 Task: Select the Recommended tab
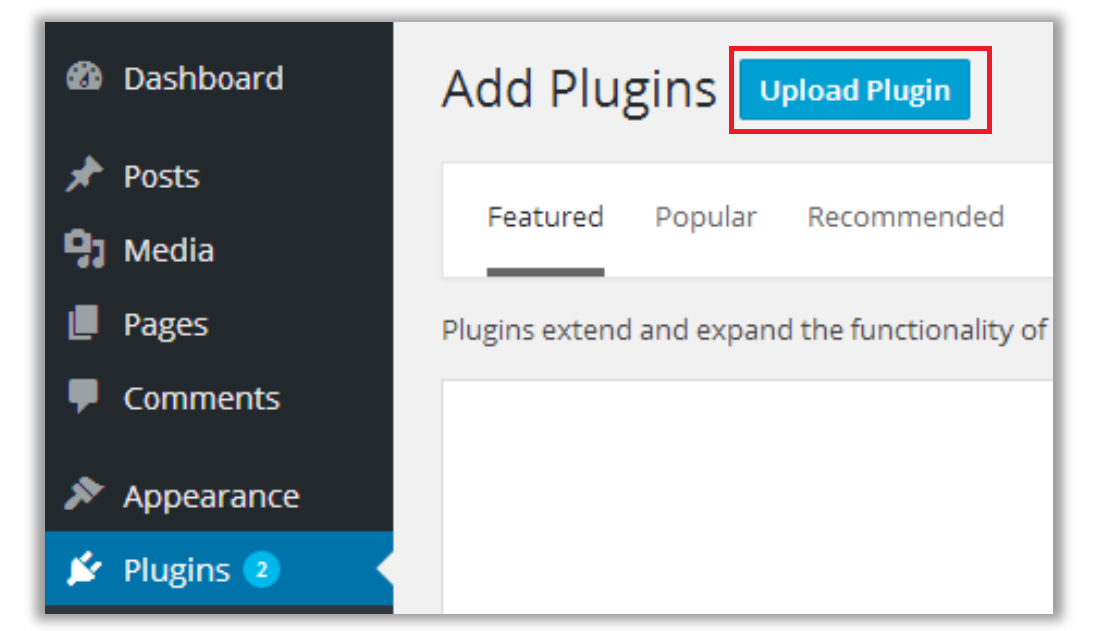[905, 217]
